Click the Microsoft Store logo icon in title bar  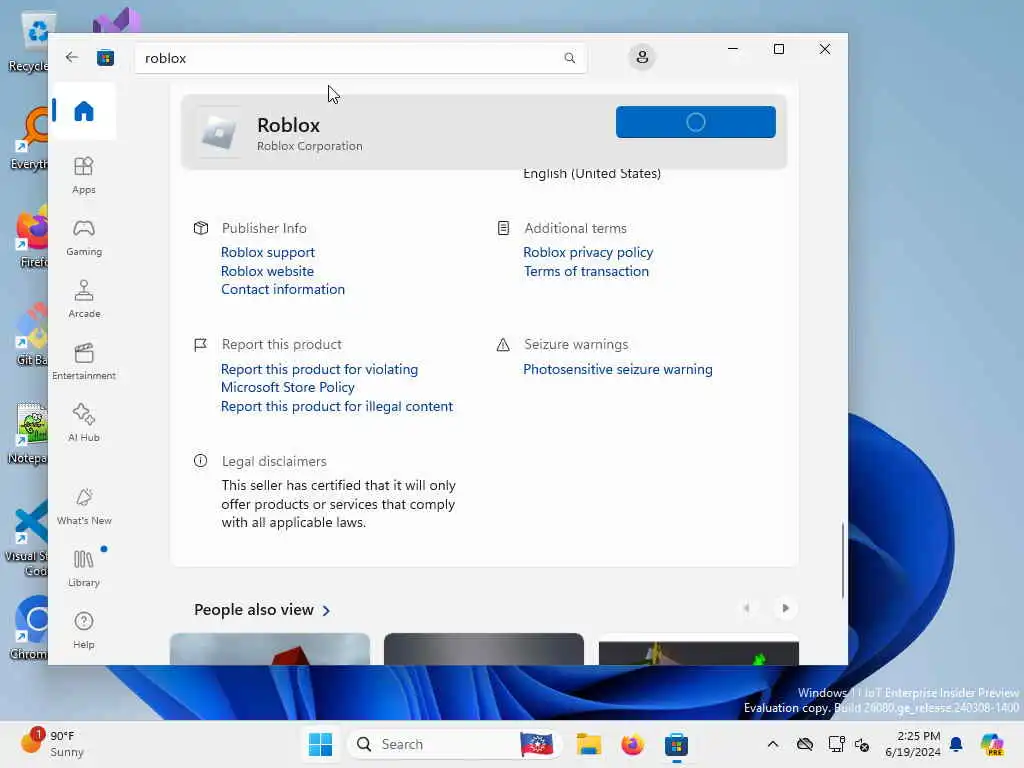105,58
